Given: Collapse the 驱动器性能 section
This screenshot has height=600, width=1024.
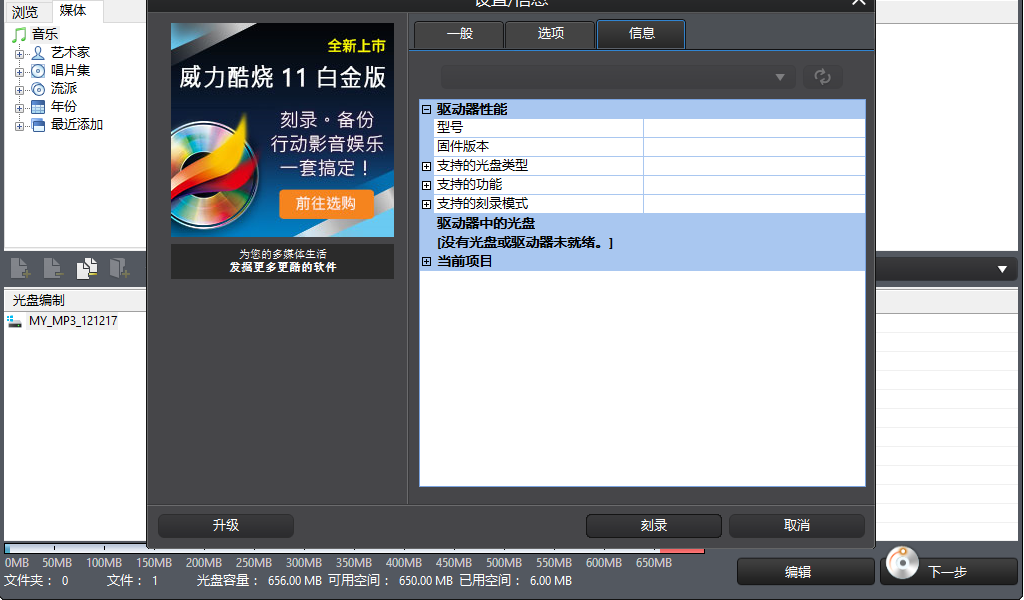Looking at the screenshot, I should click(x=426, y=110).
